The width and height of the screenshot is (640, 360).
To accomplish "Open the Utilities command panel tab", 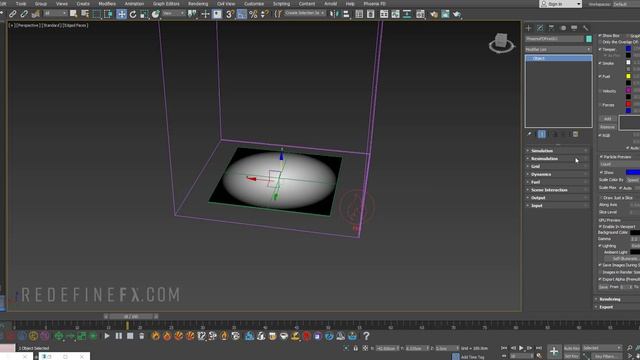I will (586, 28).
